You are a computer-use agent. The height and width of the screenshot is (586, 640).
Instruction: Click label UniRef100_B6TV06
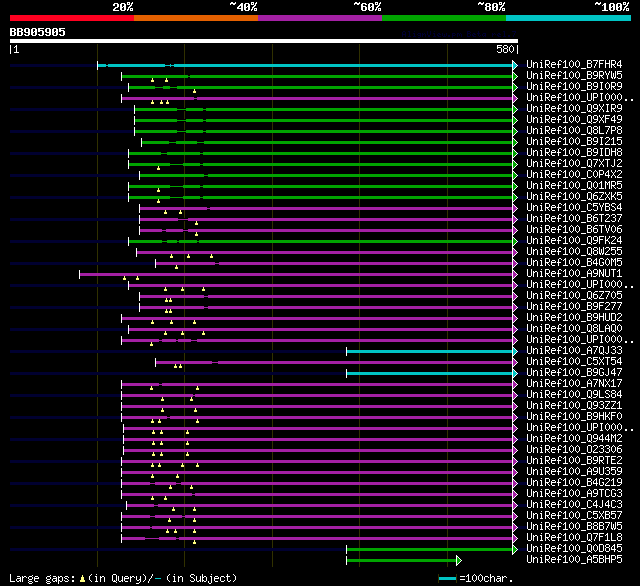tap(574, 230)
